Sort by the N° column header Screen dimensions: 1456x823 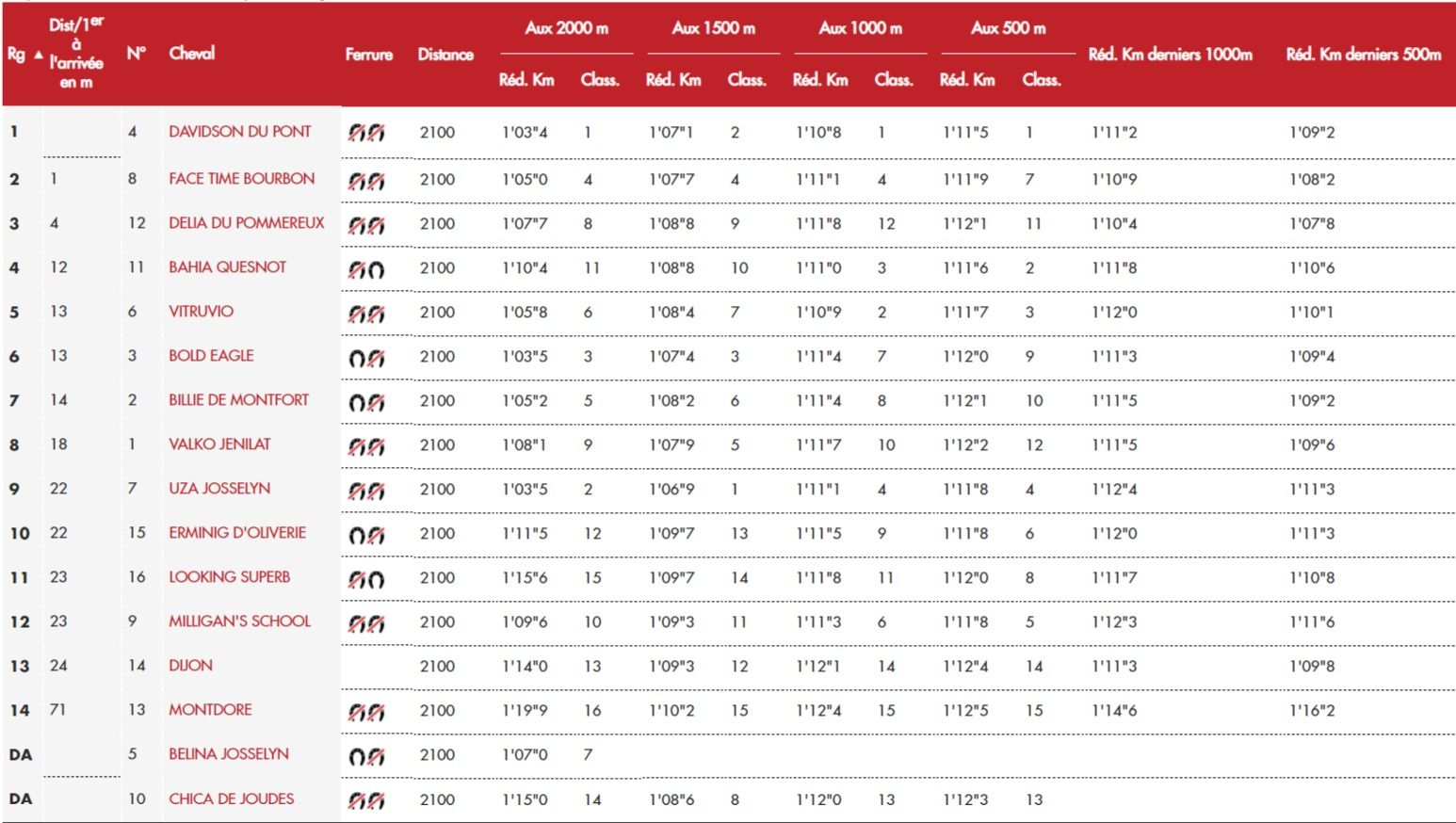[x=137, y=54]
